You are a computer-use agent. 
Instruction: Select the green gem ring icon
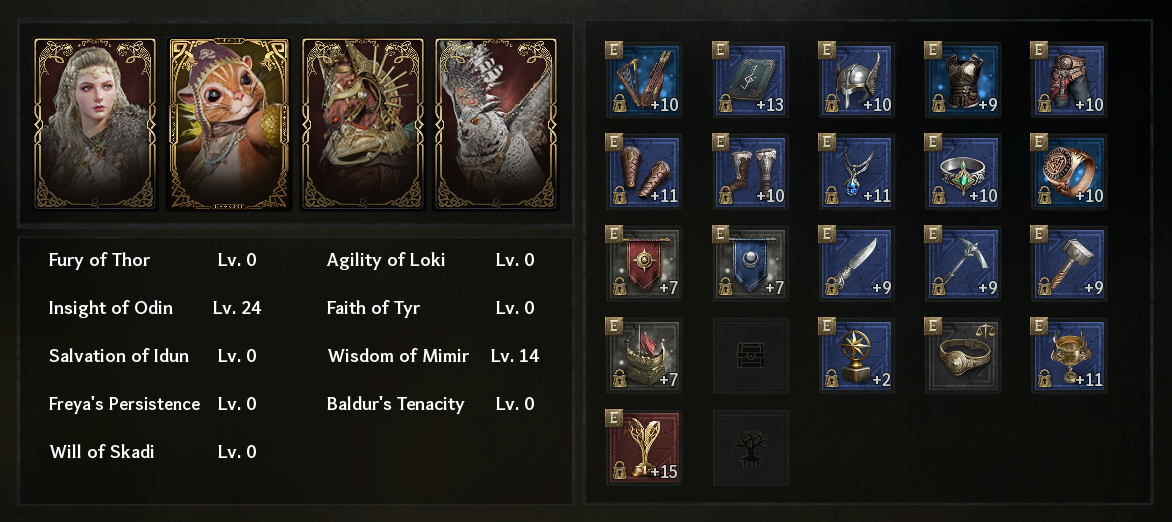coord(963,171)
